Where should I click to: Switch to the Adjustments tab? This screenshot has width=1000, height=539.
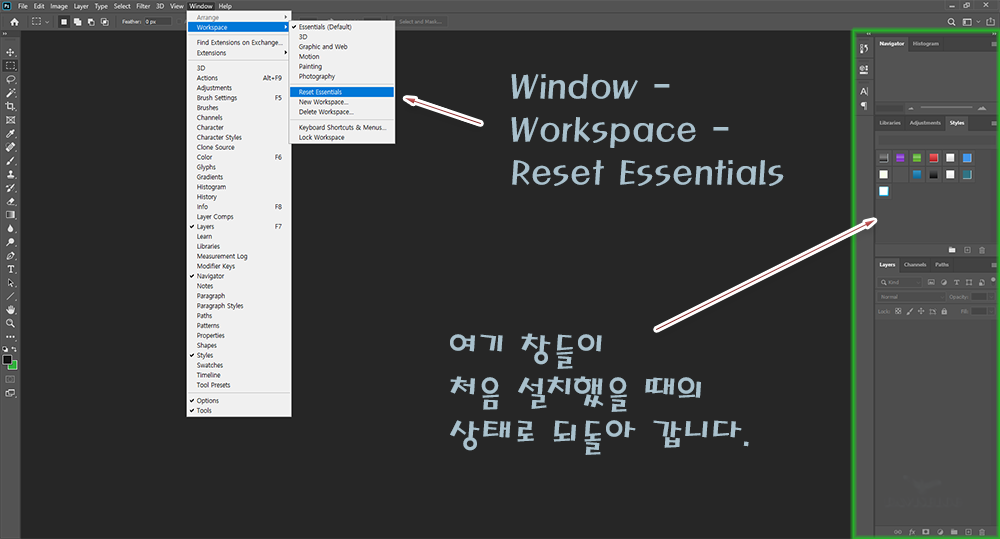click(925, 123)
